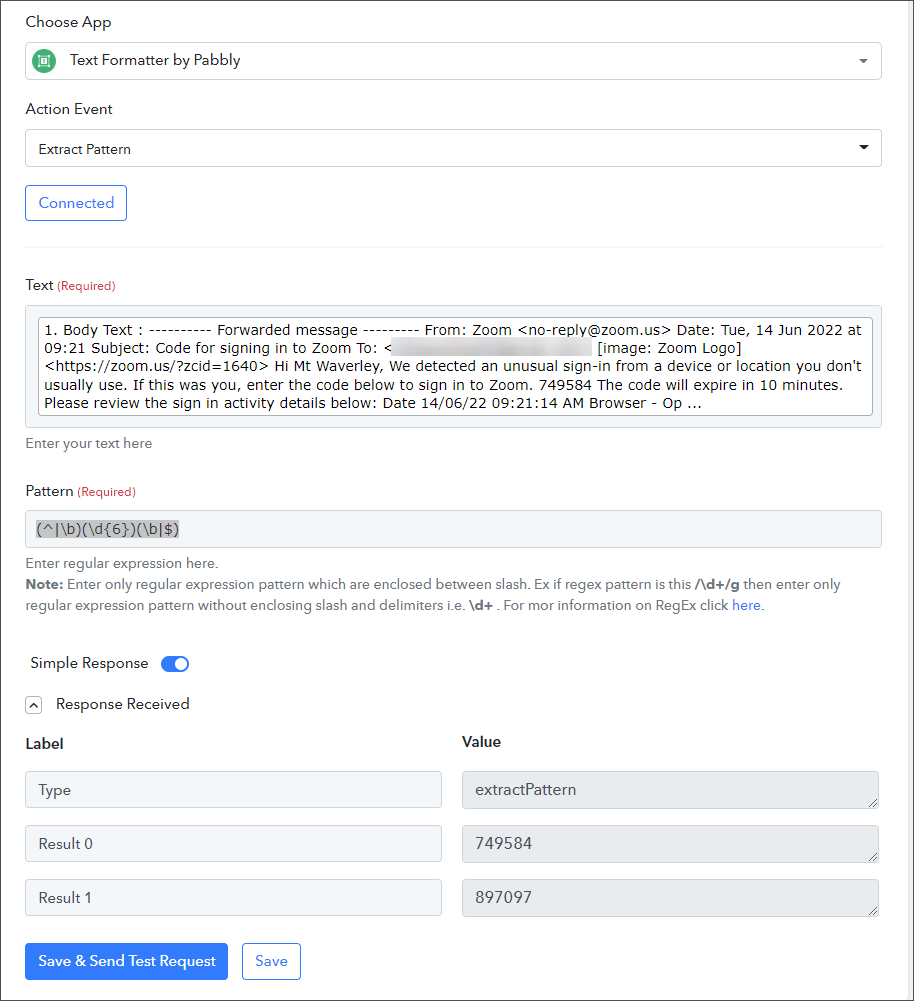Viewport: 914px width, 1001px height.
Task: Click the 749584 value box
Action: tap(670, 843)
